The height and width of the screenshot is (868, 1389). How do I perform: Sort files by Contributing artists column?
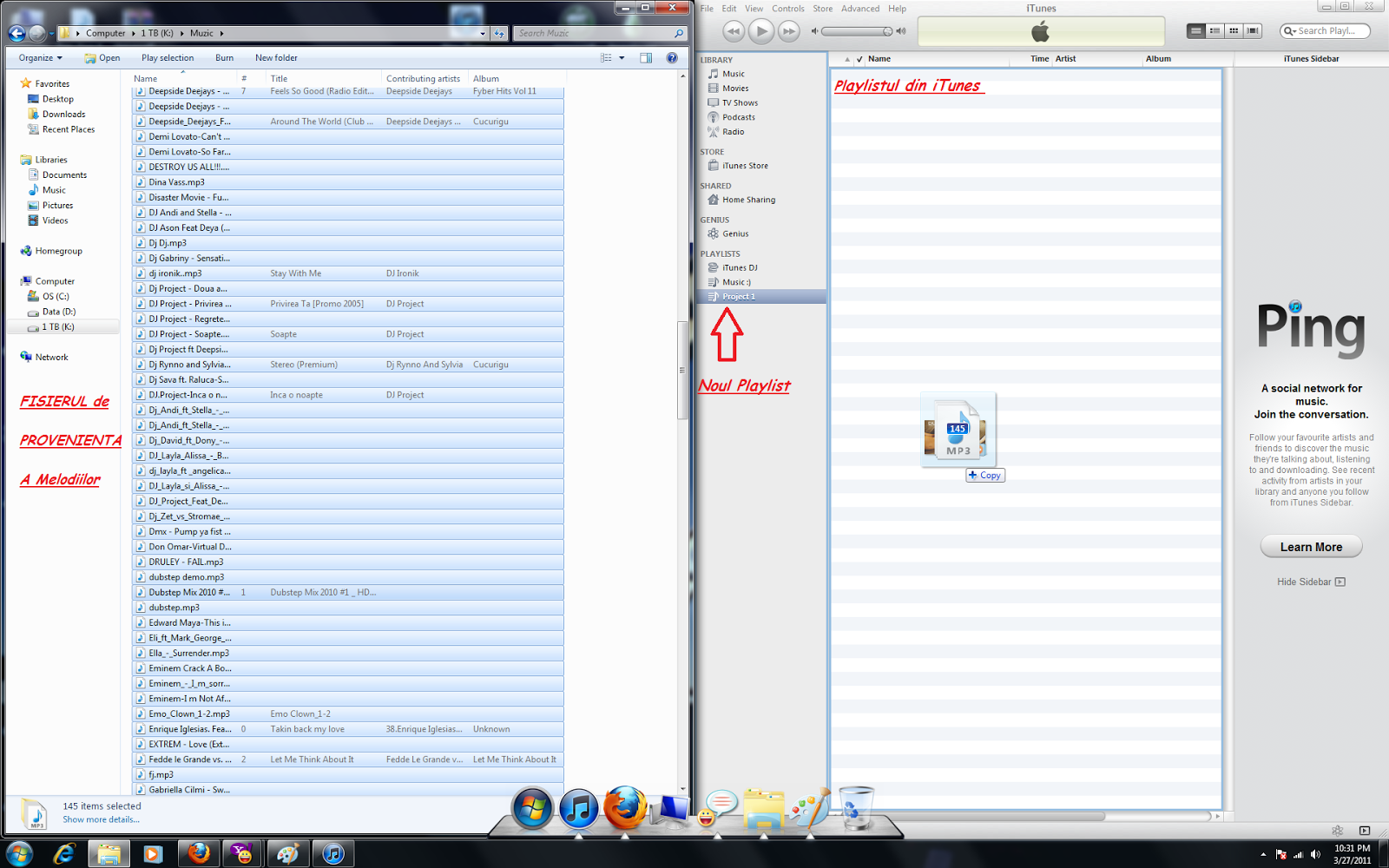tap(424, 78)
